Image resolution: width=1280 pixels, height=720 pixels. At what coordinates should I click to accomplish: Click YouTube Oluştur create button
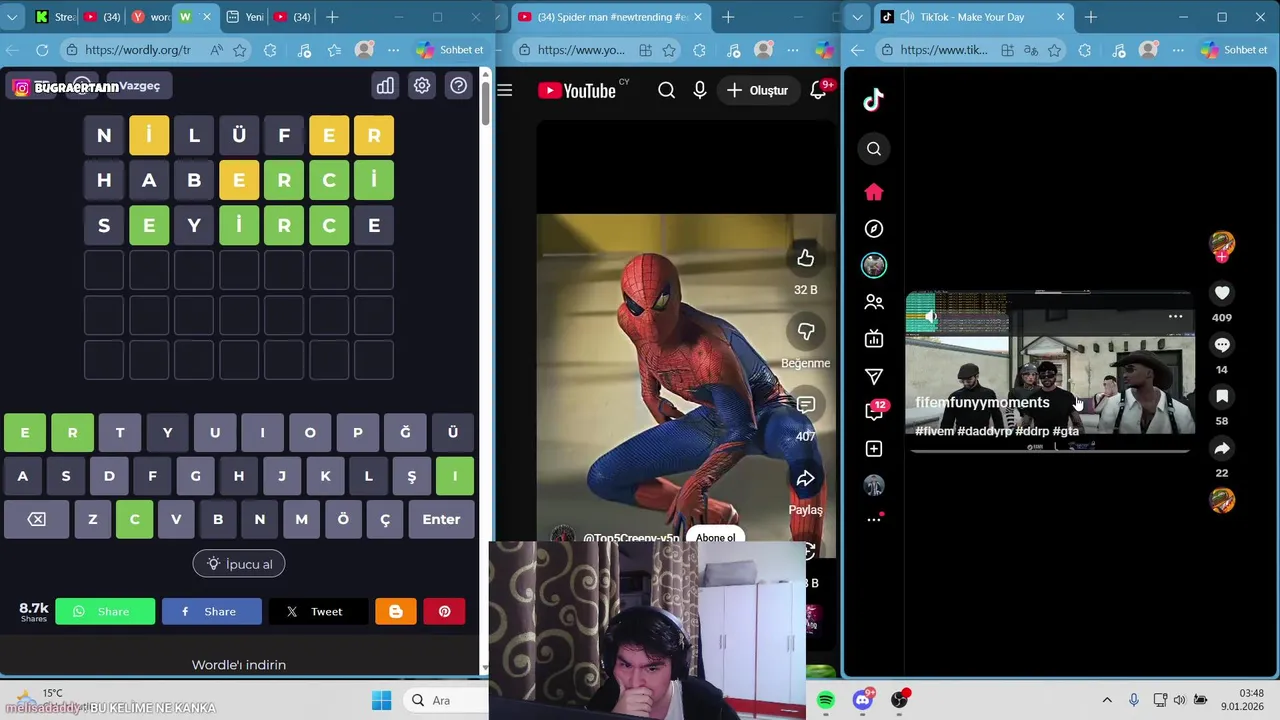[x=758, y=91]
